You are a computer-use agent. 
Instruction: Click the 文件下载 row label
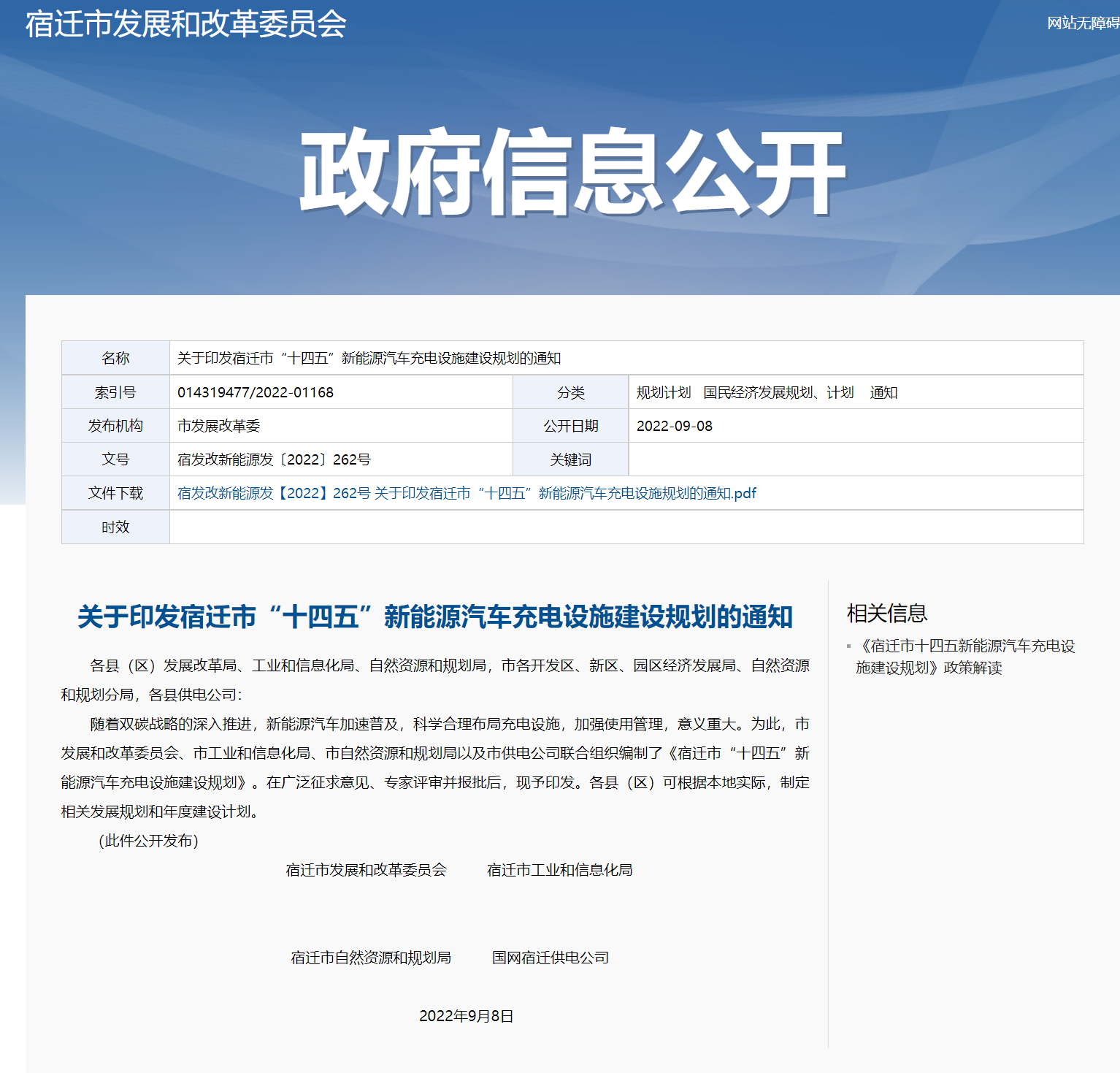115,494
